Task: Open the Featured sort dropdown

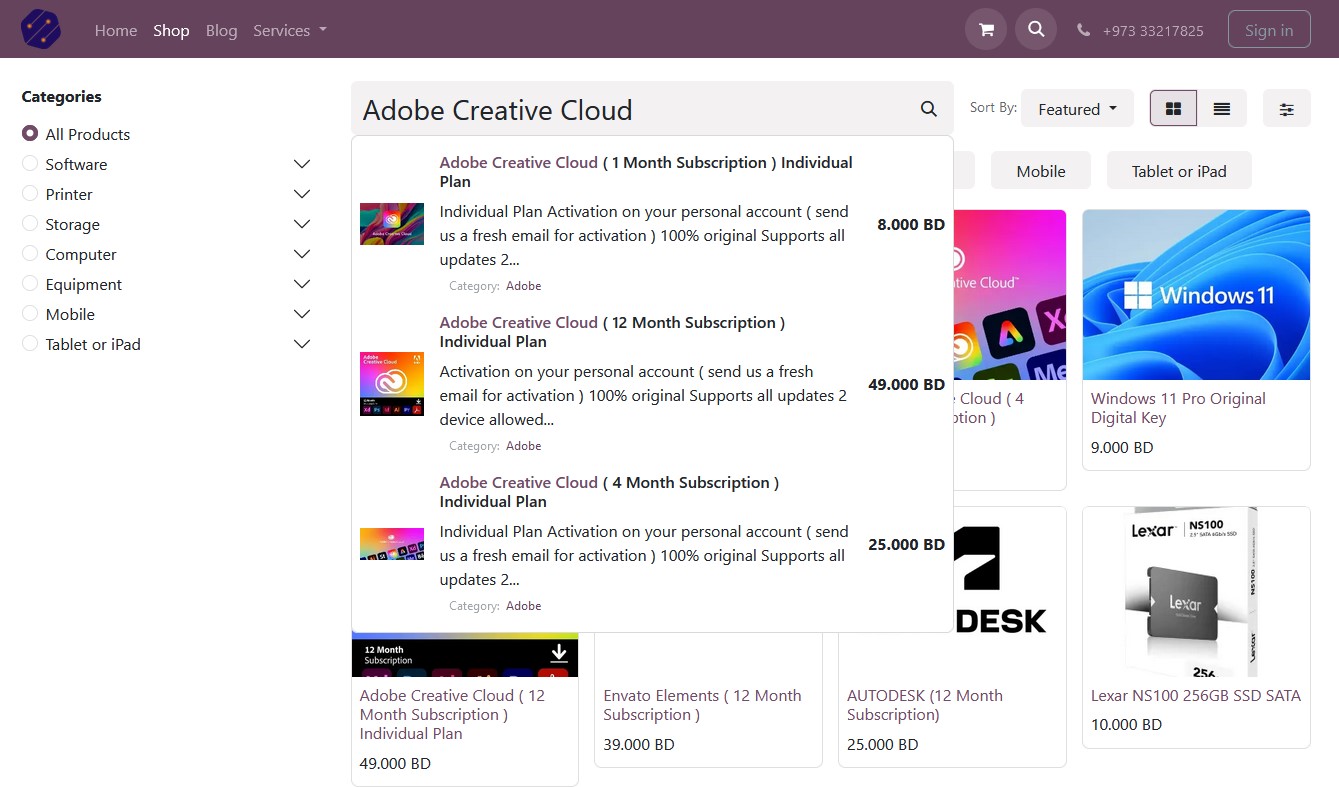Action: [1077, 109]
